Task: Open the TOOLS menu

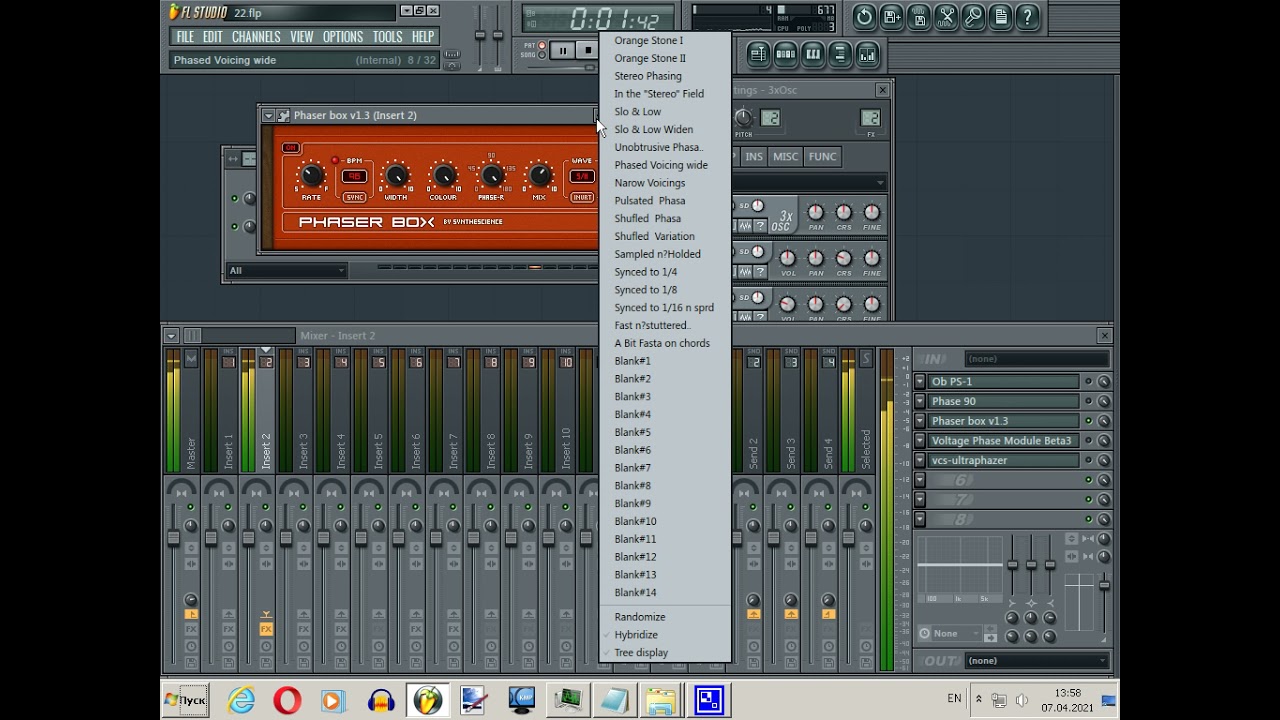Action: point(387,37)
